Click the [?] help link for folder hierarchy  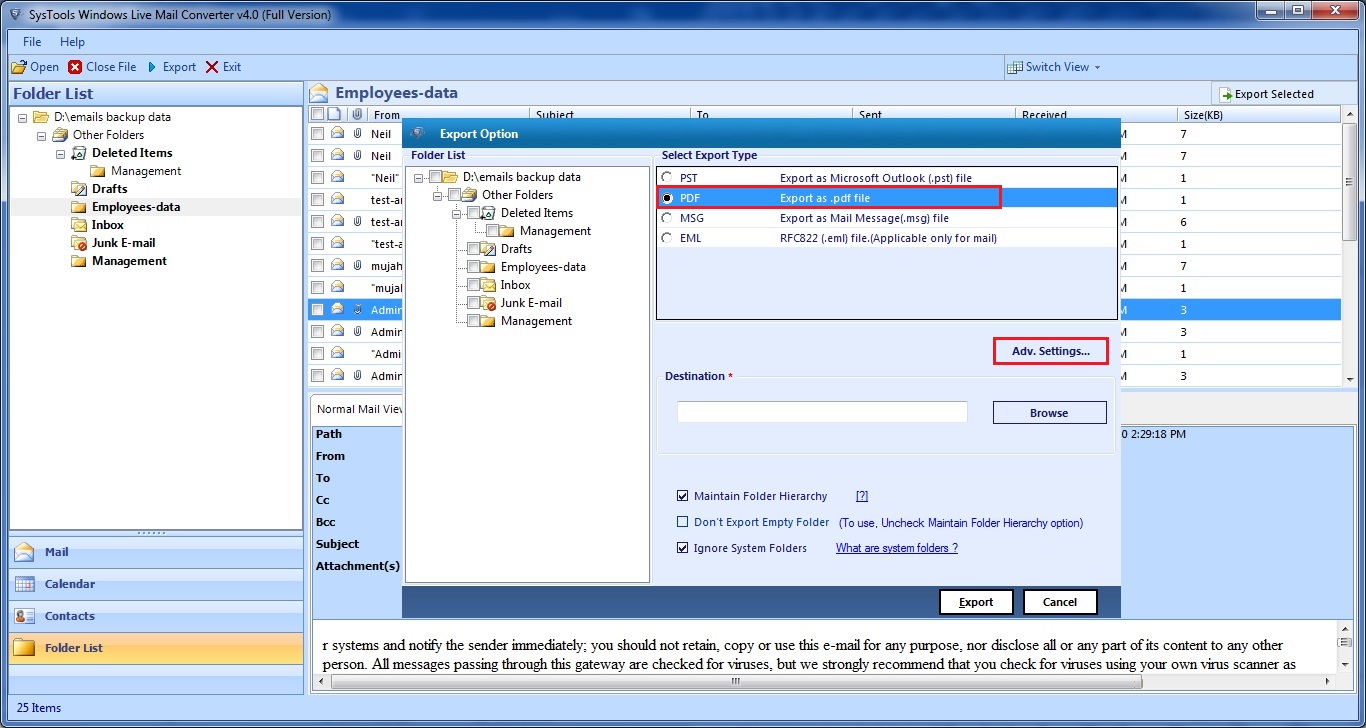click(862, 496)
